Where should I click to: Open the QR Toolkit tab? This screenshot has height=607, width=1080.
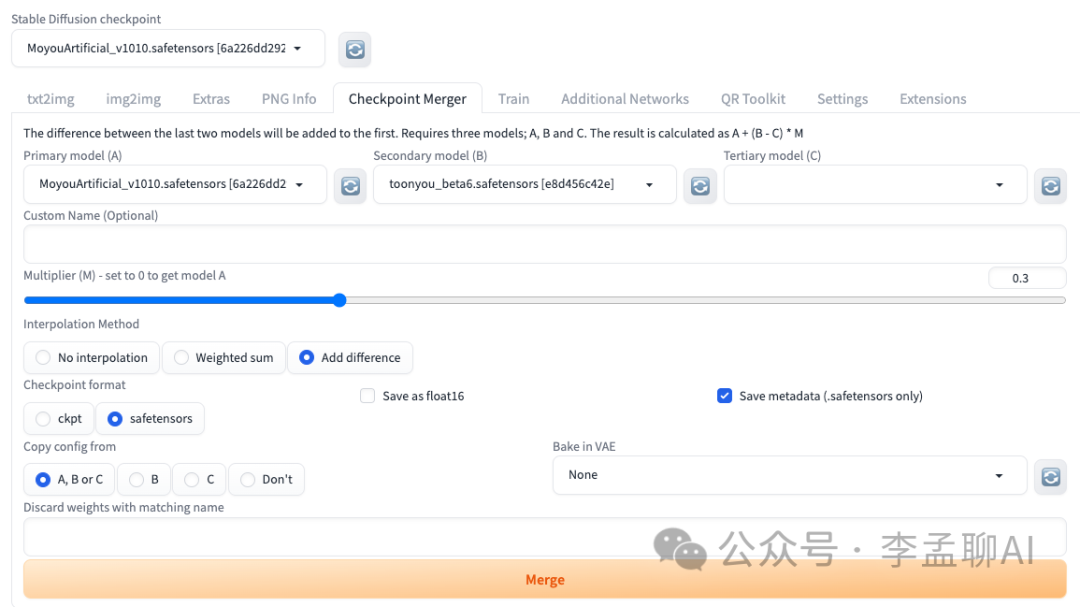tap(753, 99)
